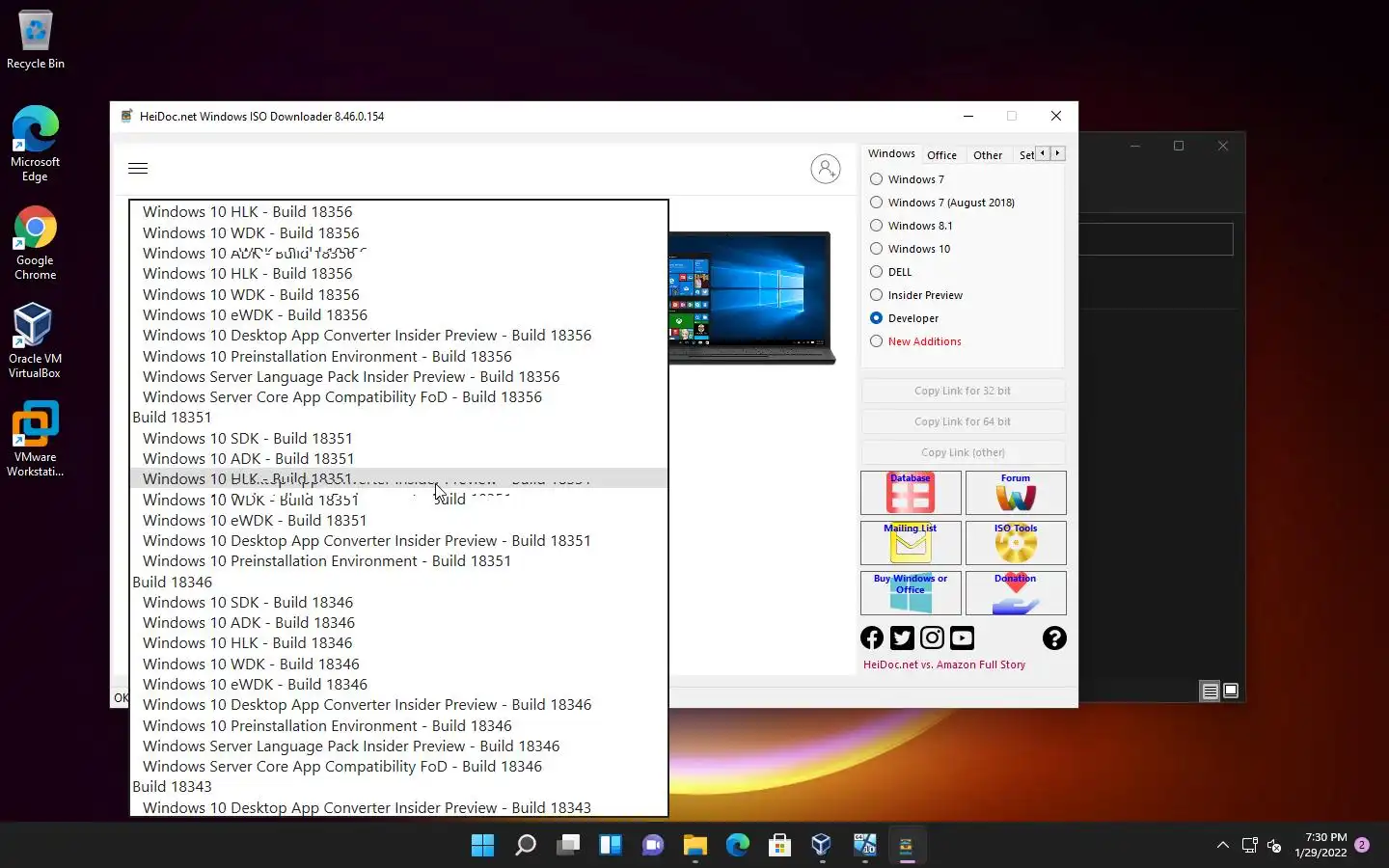This screenshot has width=1389, height=868.
Task: Select the Insider Preview radio button
Action: 876,295
